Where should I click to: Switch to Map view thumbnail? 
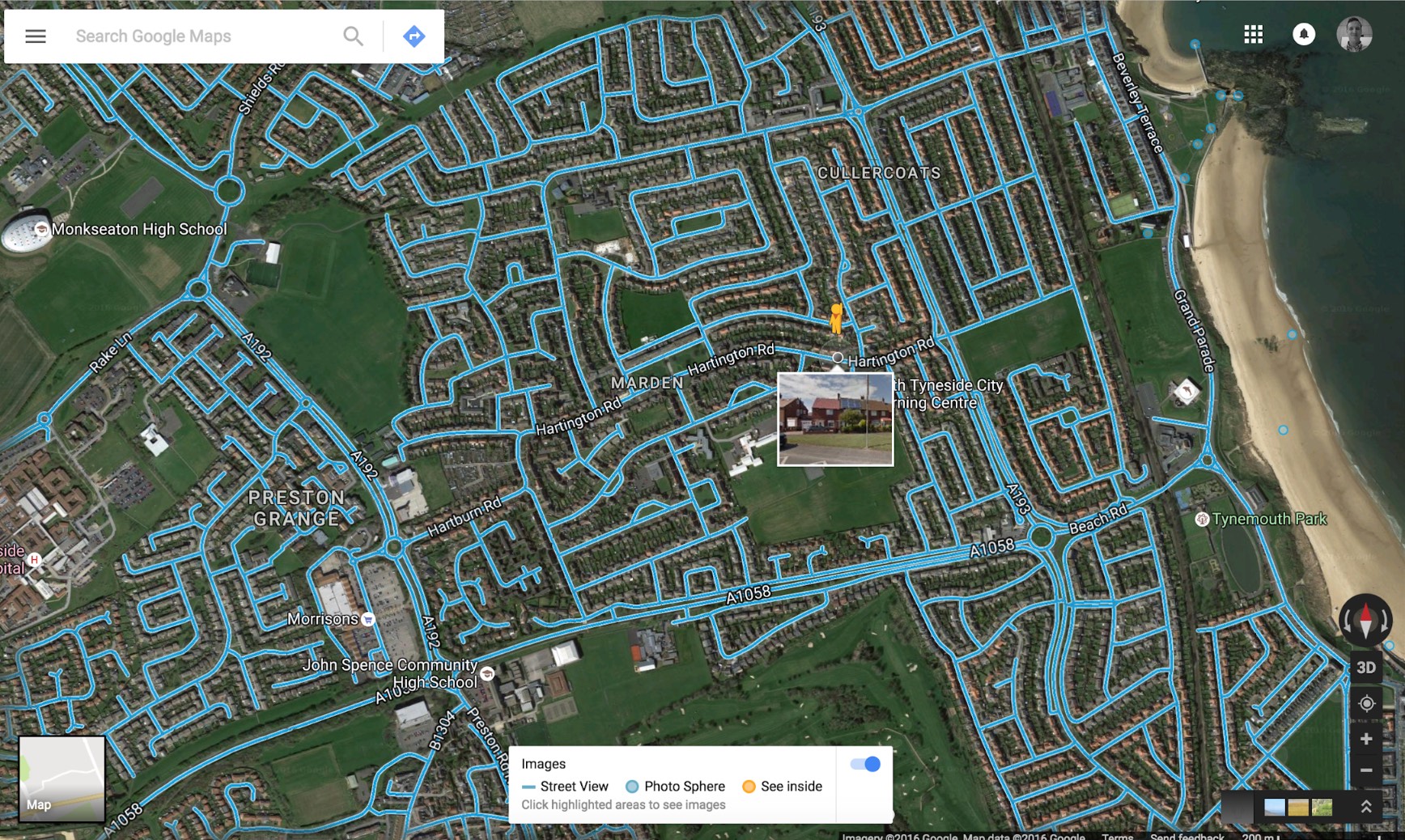tap(62, 778)
